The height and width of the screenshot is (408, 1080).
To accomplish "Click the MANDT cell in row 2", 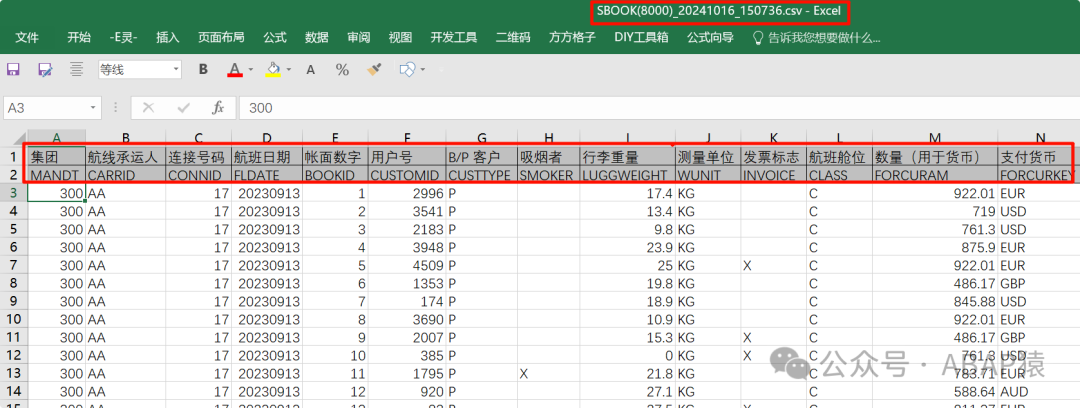I will 56,175.
